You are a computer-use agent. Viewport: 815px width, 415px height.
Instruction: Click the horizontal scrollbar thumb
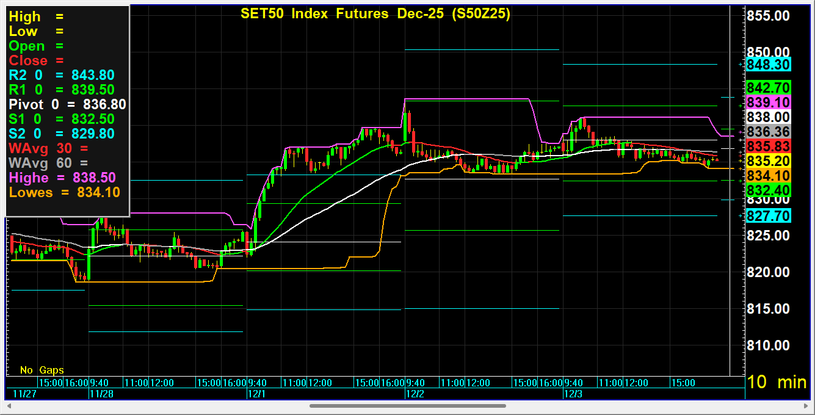(410, 406)
